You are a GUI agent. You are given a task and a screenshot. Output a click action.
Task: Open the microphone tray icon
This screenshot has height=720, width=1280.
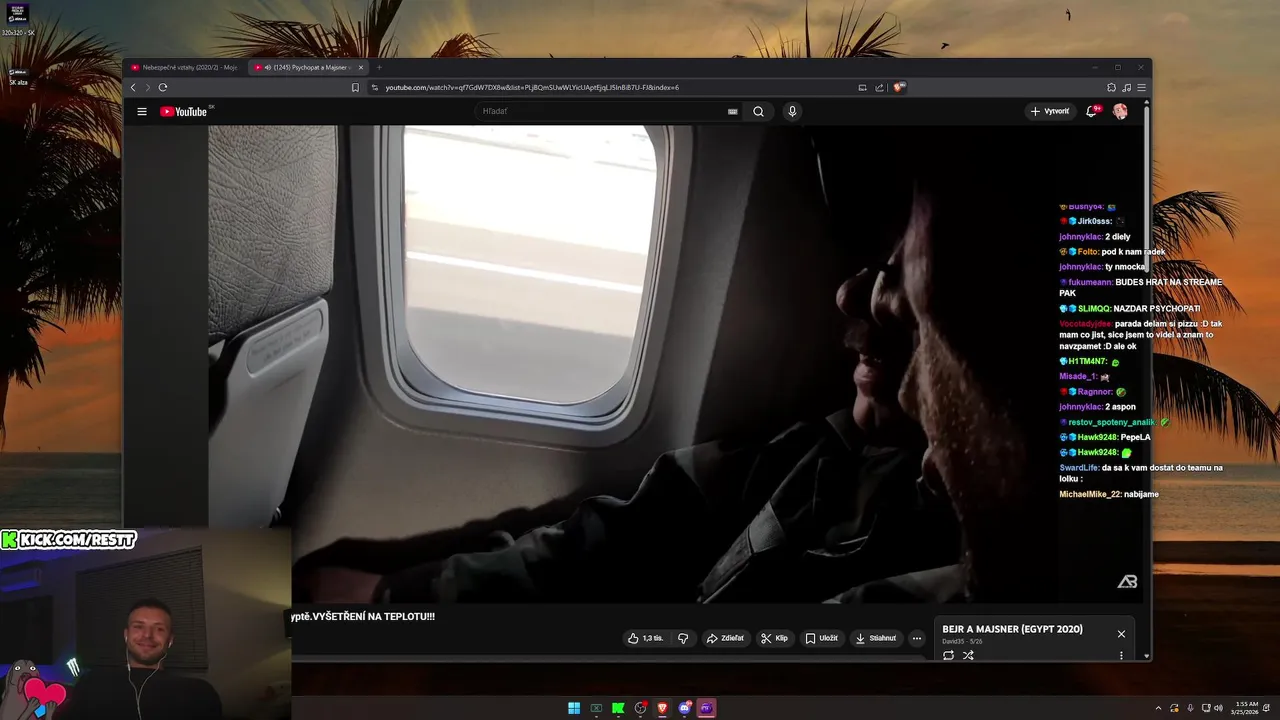click(1190, 708)
